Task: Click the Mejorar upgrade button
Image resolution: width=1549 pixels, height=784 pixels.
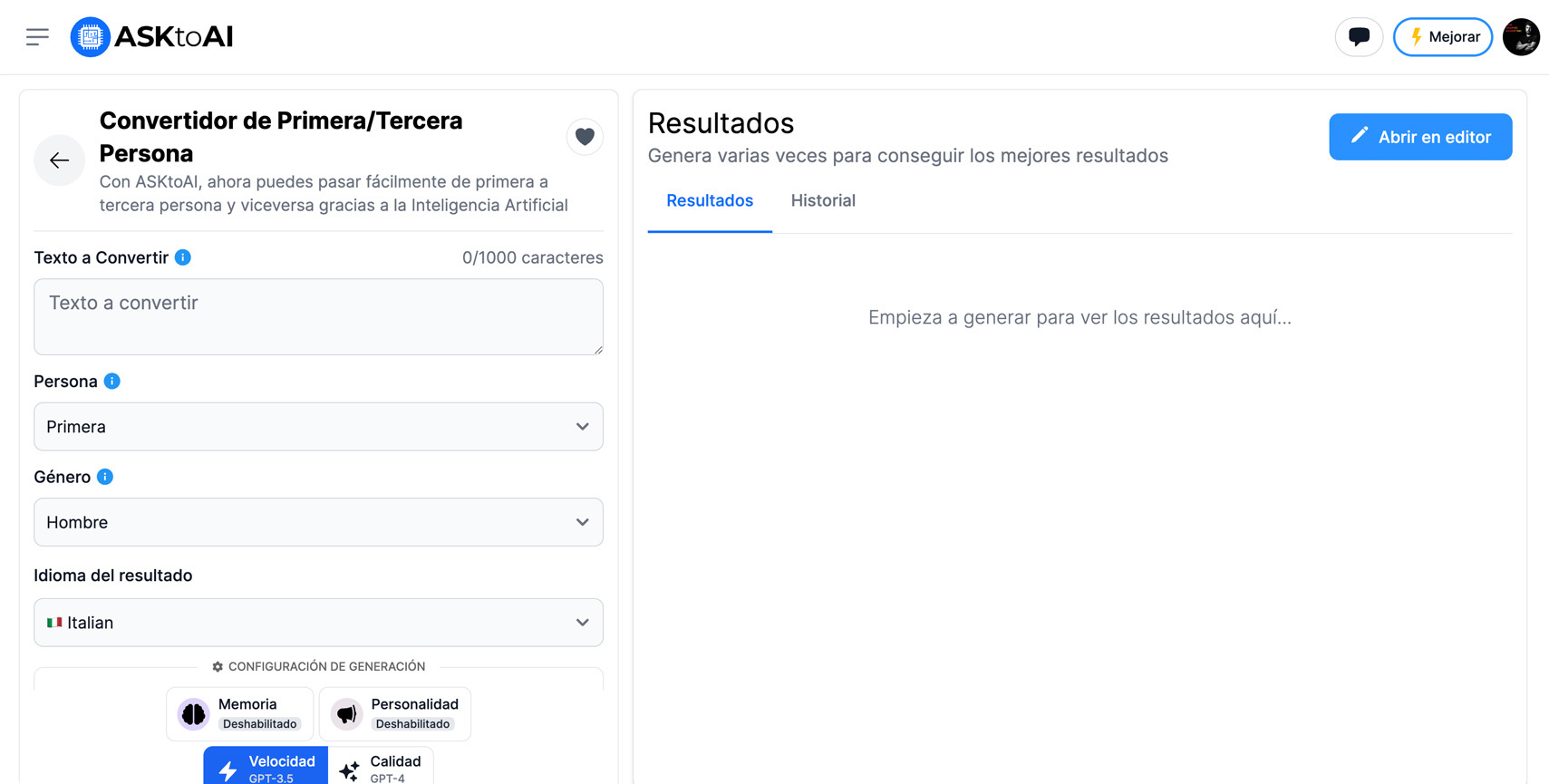Action: [x=1443, y=37]
